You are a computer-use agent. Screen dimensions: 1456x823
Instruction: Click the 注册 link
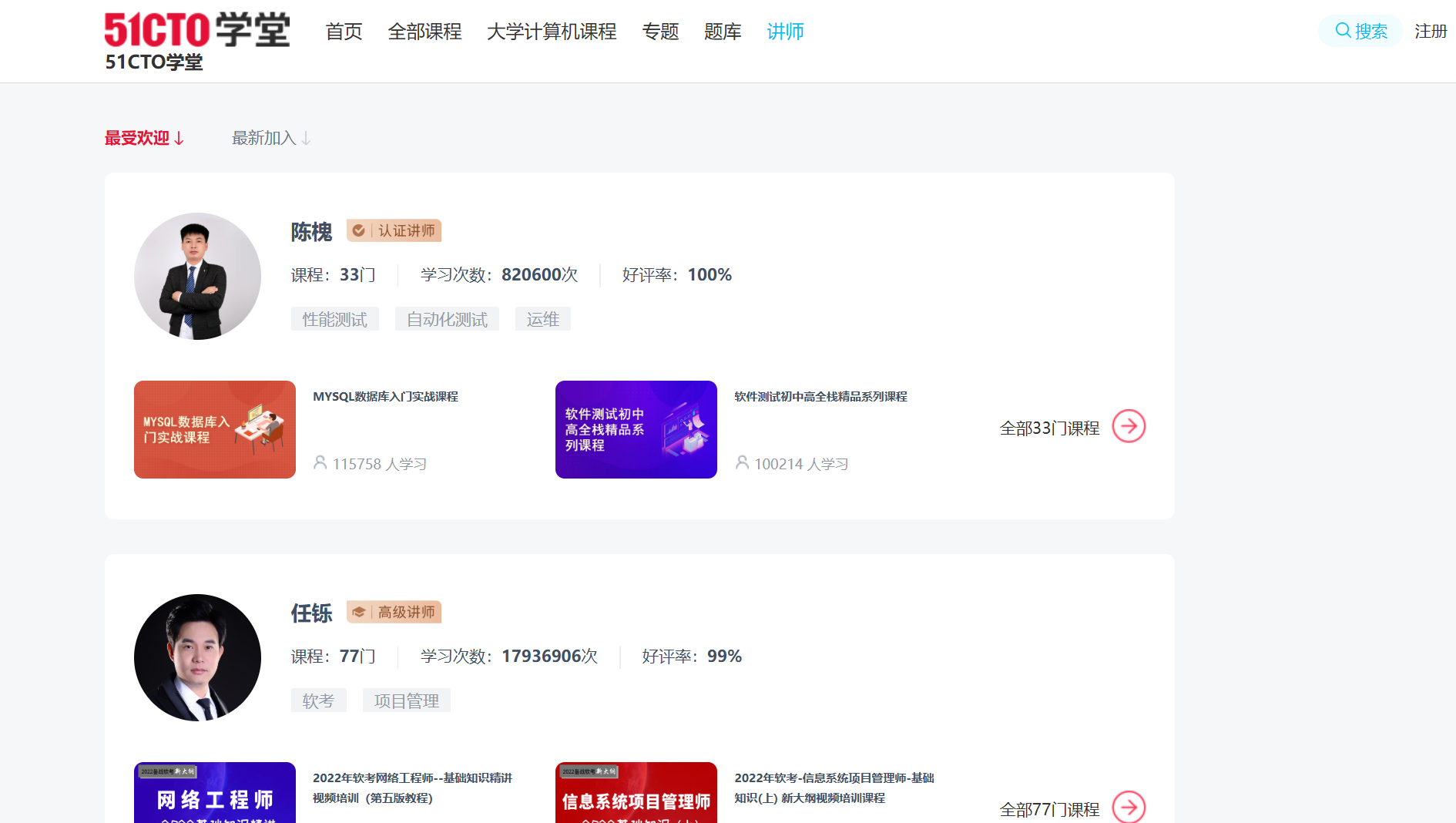pyautogui.click(x=1431, y=32)
